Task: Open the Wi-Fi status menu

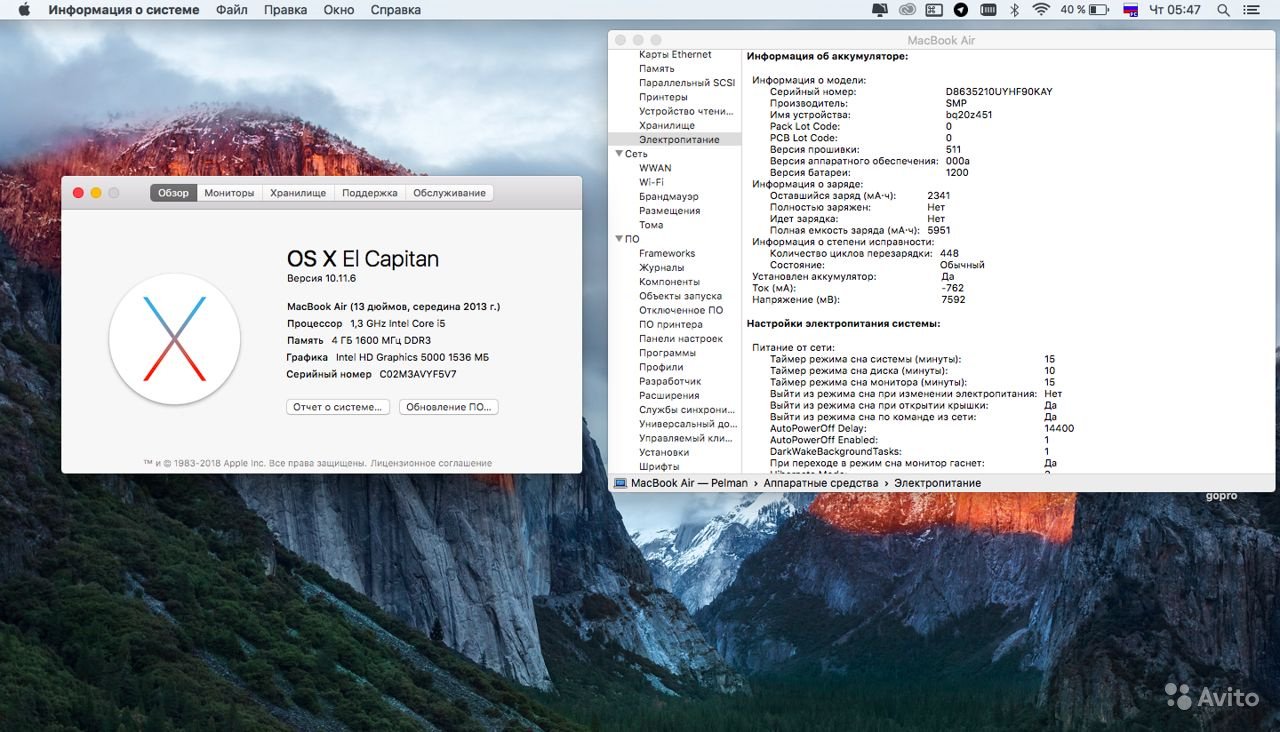Action: 1041,10
